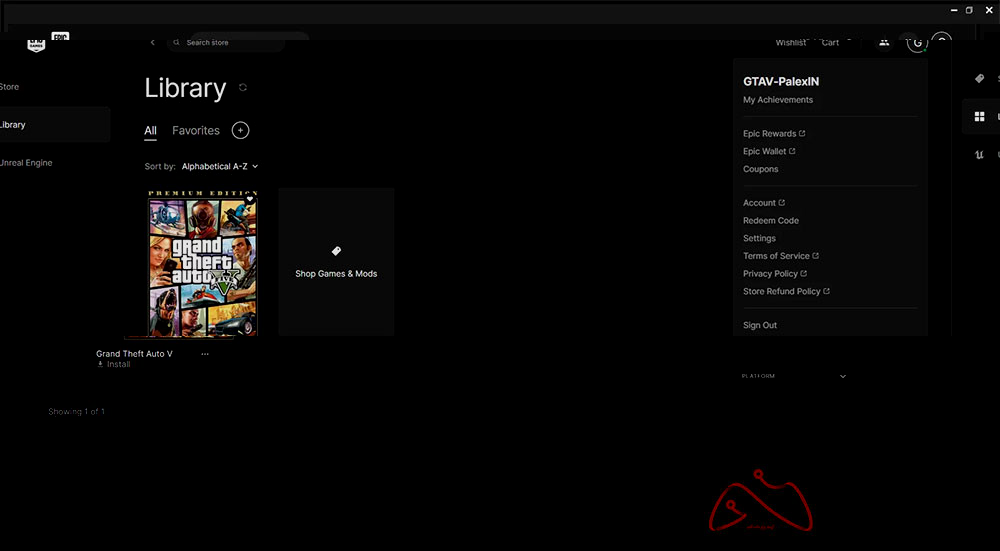Click the price tag icon in Shop Games & Mods
Screen dimensions: 1000x551
pos(336,251)
